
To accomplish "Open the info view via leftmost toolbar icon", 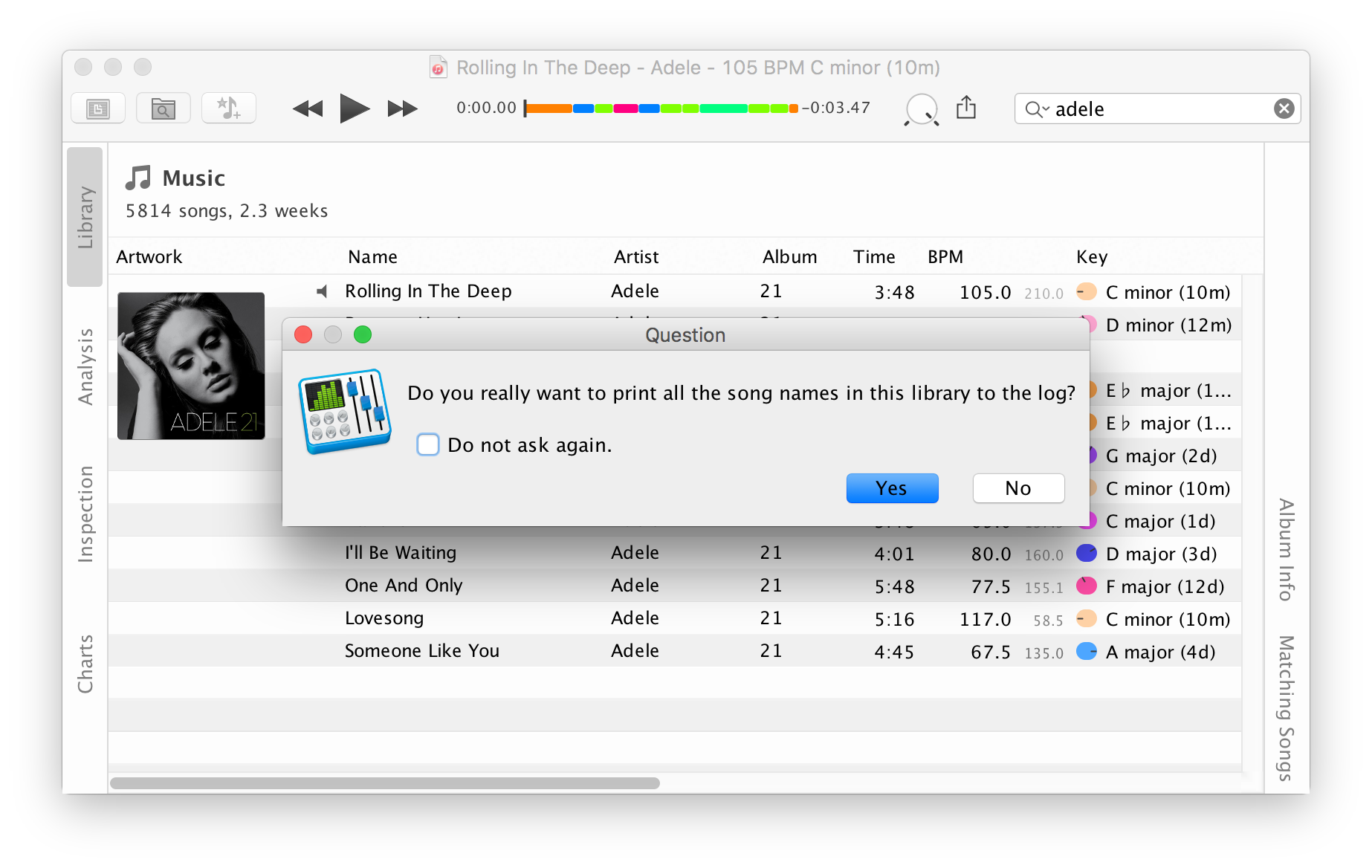I will point(97,108).
